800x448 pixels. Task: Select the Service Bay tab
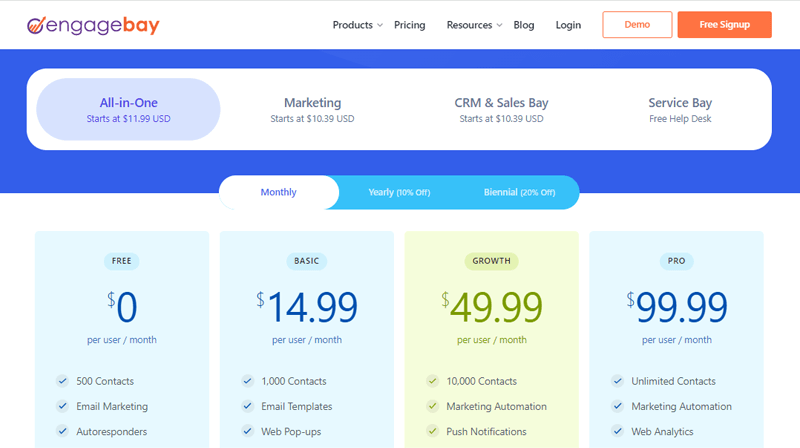(680, 109)
